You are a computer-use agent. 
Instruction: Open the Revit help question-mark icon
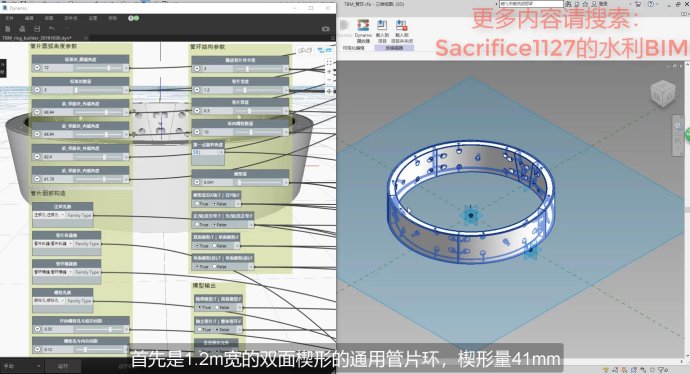point(651,4)
